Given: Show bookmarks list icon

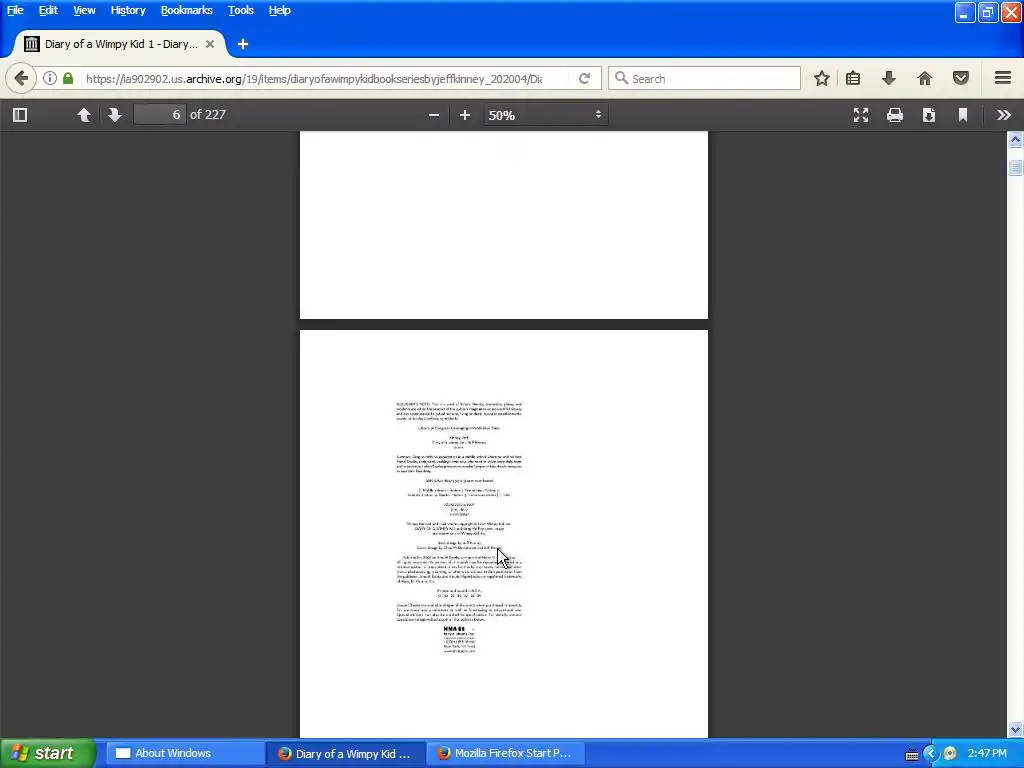Looking at the screenshot, I should click(853, 78).
